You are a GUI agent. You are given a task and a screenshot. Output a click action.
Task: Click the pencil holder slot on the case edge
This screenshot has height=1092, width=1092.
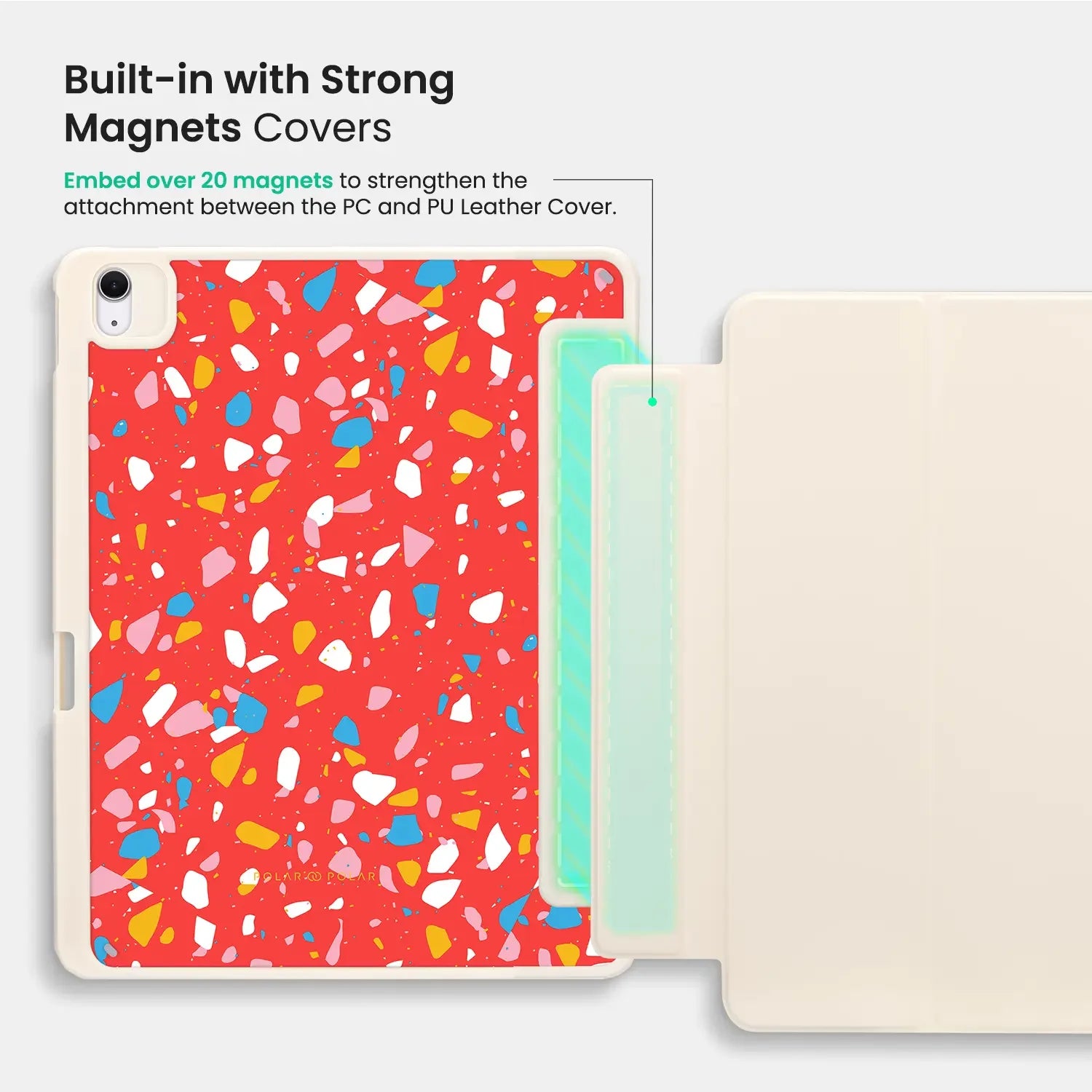66,671
